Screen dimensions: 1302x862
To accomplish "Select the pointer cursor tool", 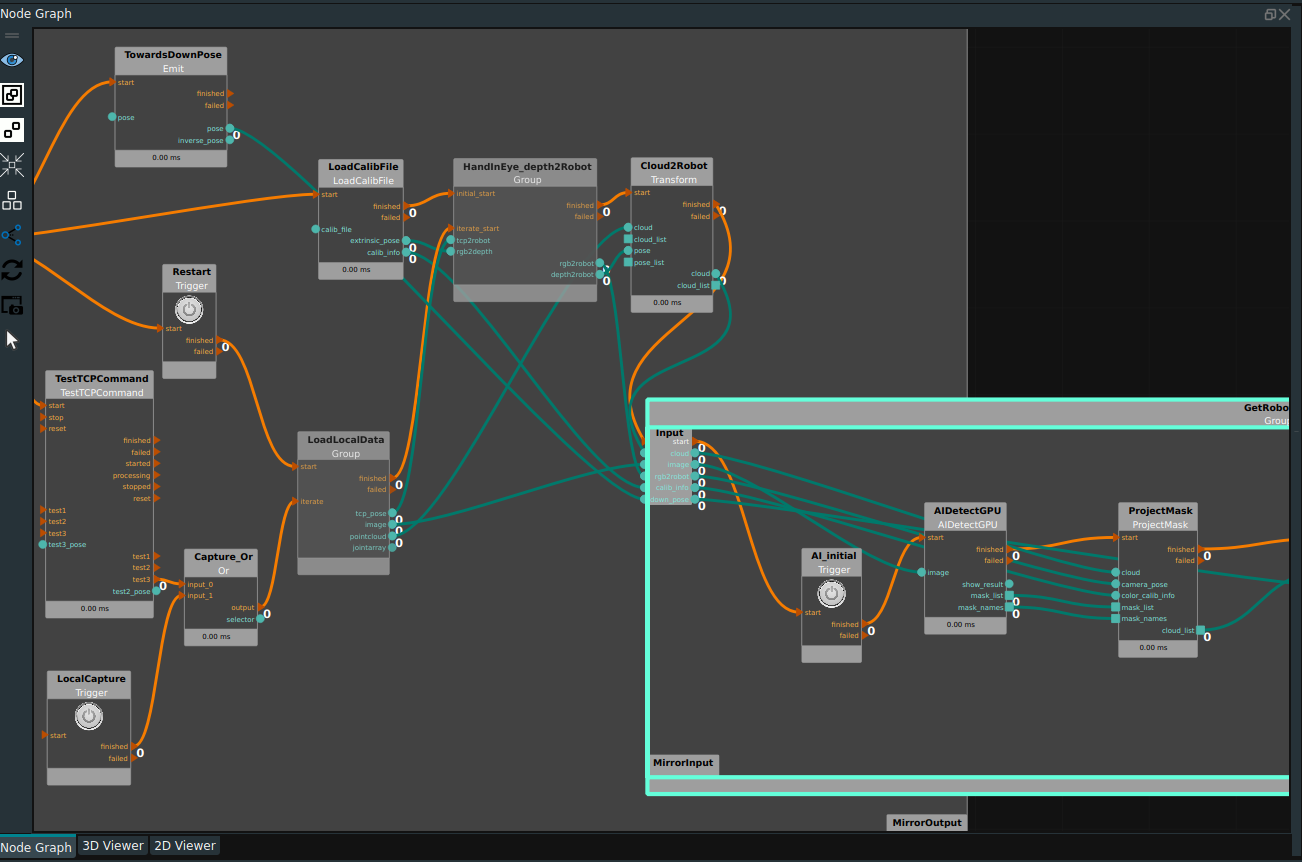I will 12,340.
